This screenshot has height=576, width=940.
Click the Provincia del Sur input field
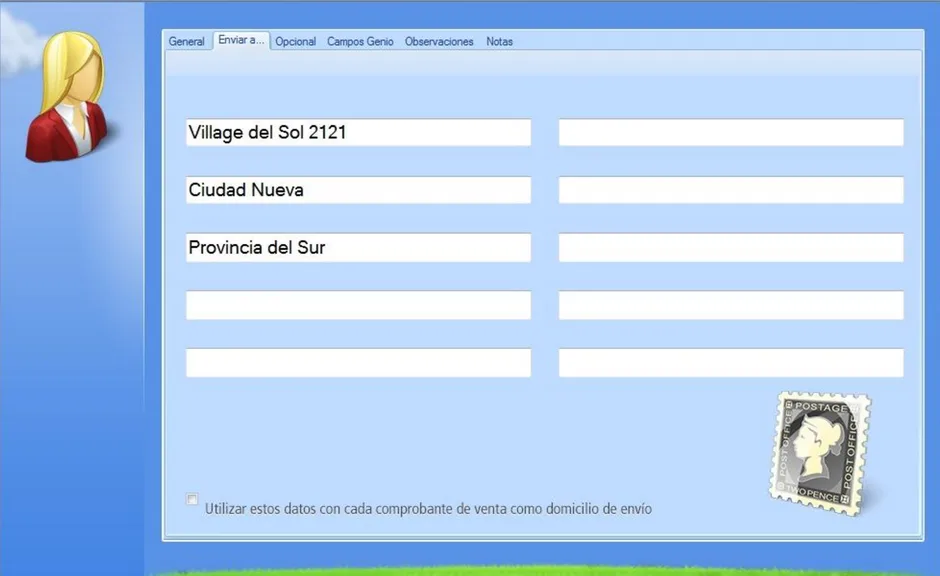358,248
